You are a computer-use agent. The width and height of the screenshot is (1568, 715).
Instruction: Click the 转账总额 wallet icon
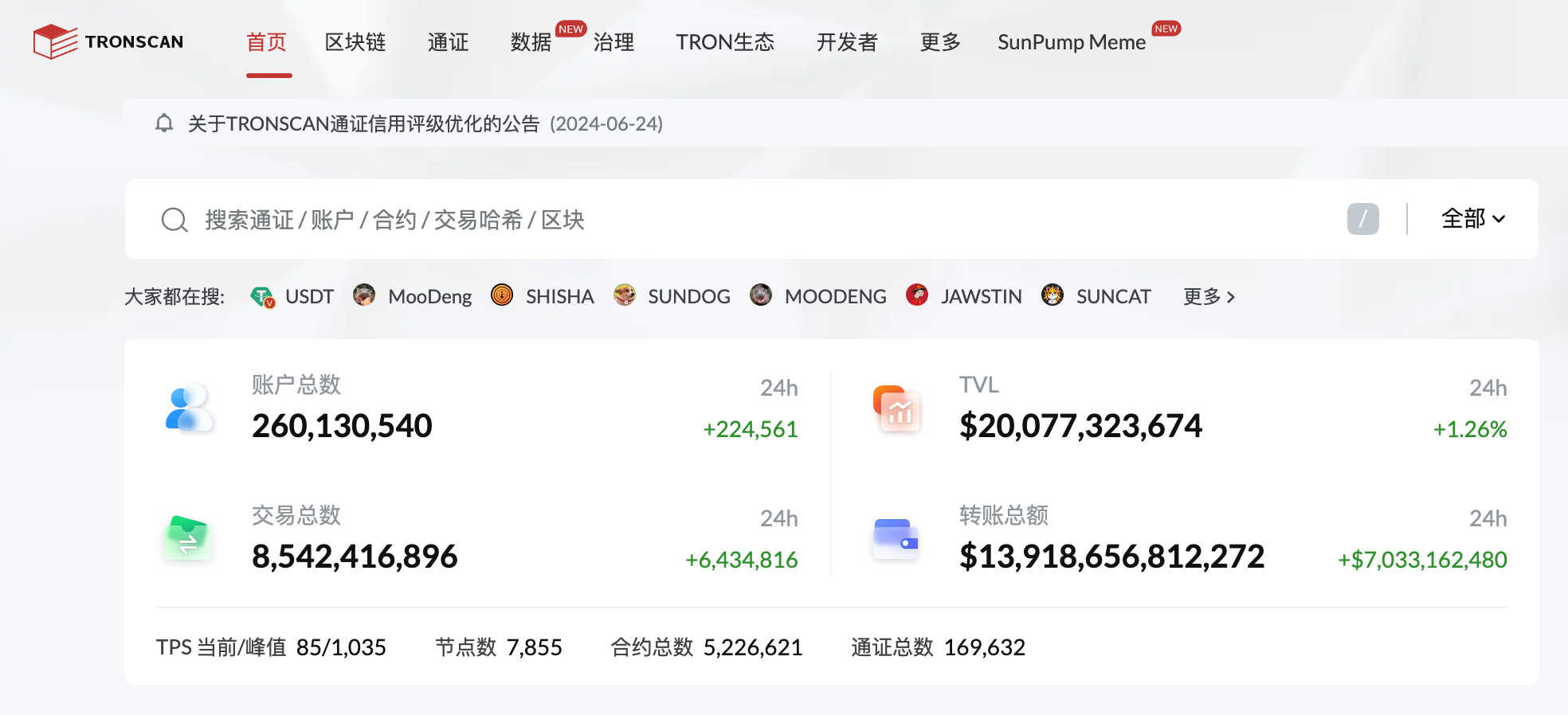(896, 538)
